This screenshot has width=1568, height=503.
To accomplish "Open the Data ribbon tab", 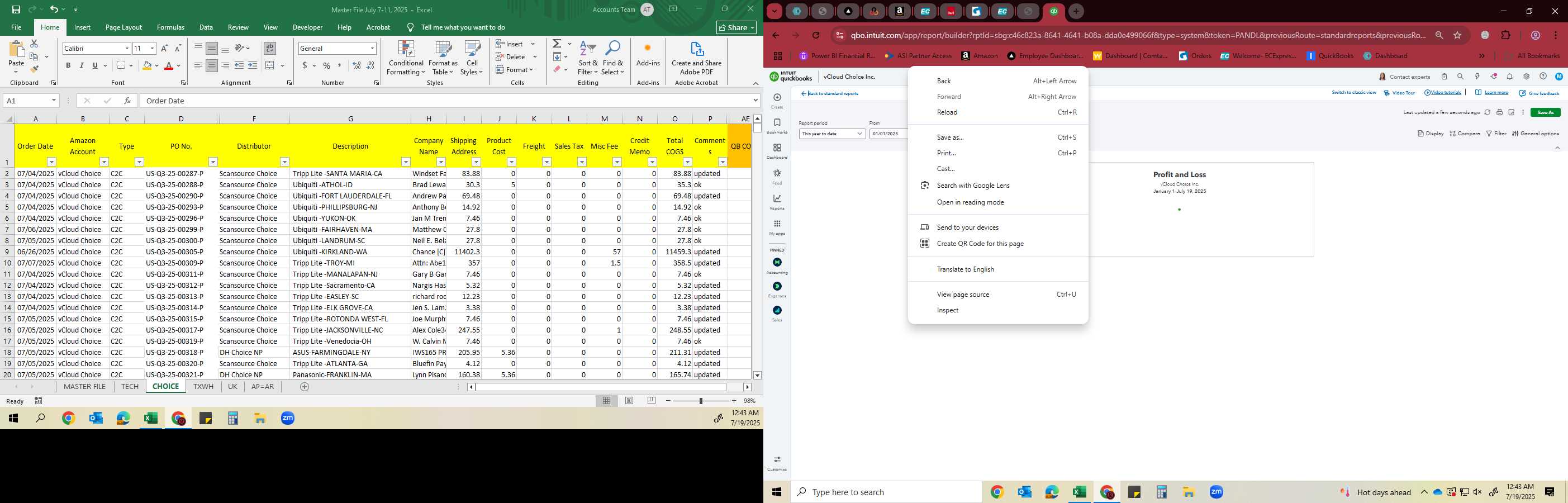I will 206,27.
